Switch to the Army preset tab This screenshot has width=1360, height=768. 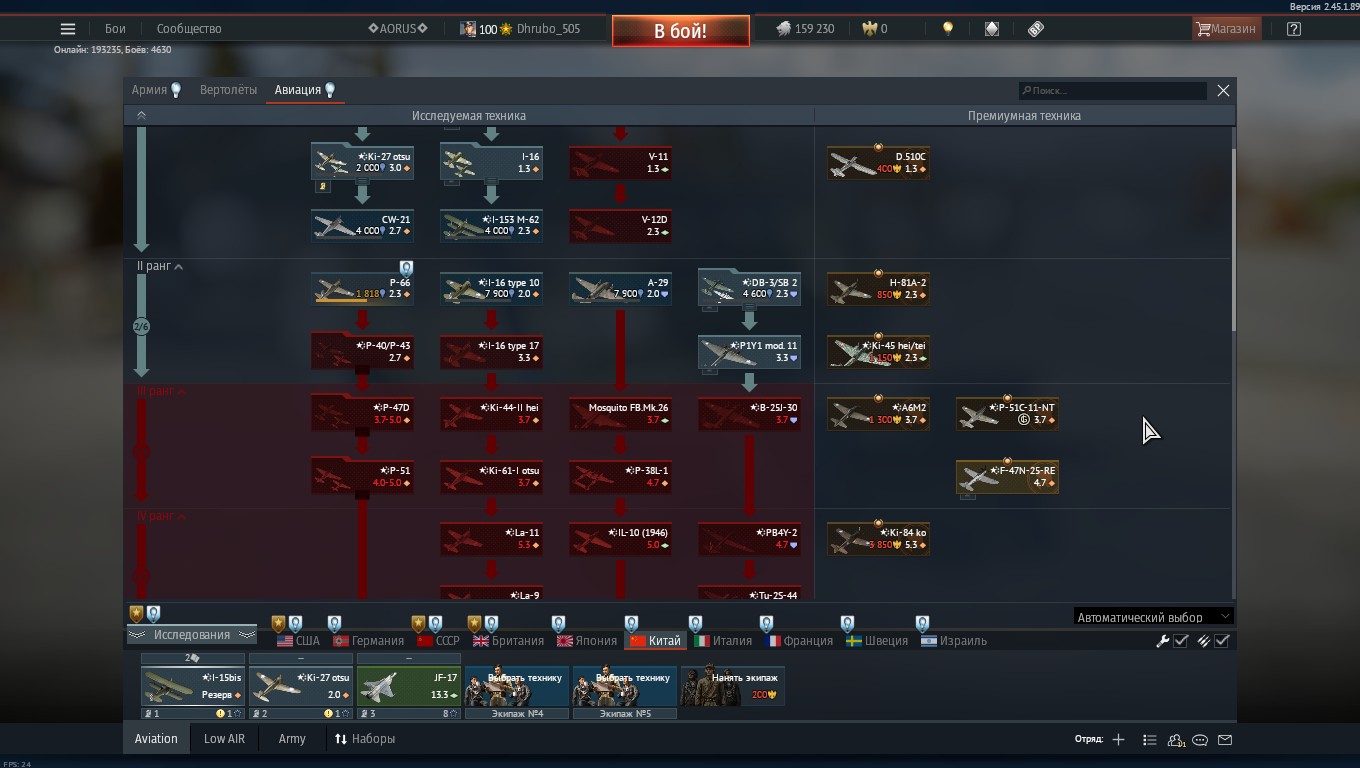(x=292, y=739)
